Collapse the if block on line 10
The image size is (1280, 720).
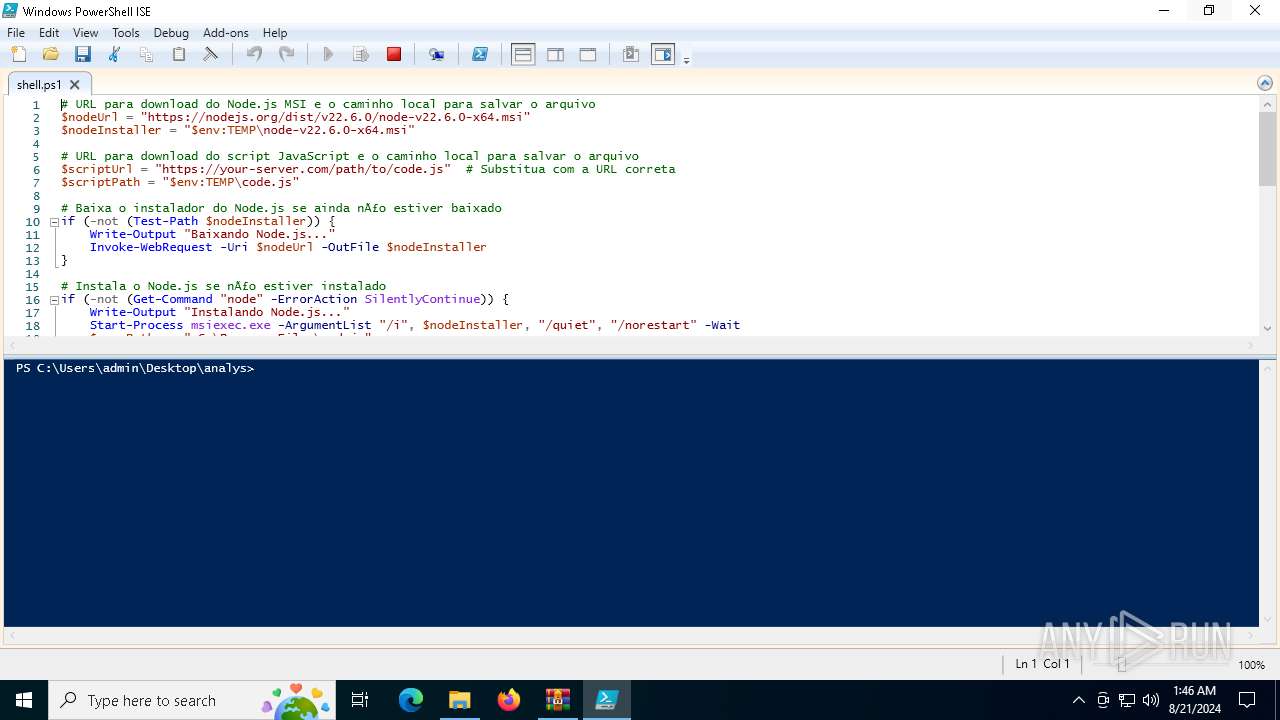(54, 222)
